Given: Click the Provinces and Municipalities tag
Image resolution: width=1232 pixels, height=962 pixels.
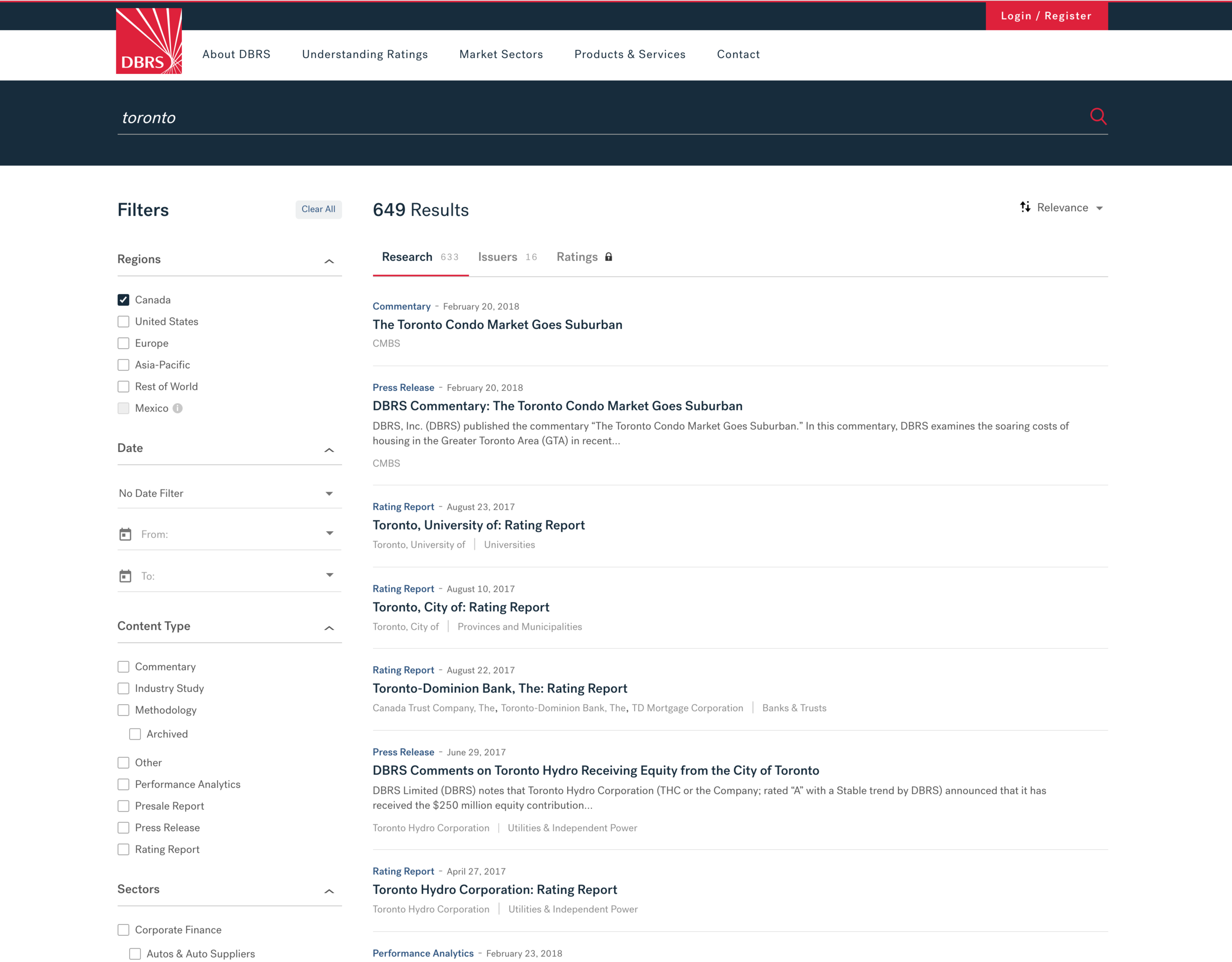Looking at the screenshot, I should tap(519, 626).
